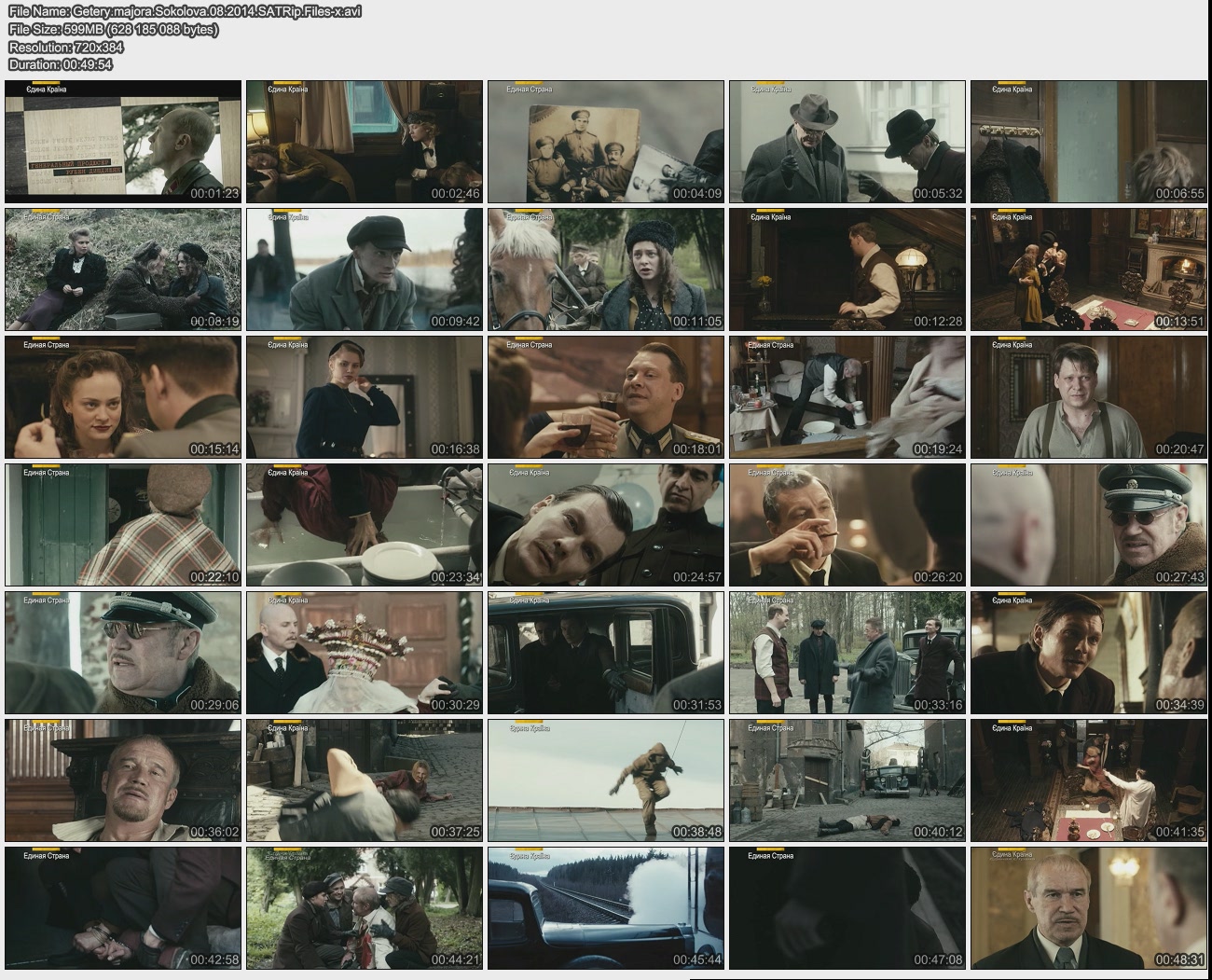Click the thumbnail timestamped 00:01:23
The height and width of the screenshot is (980, 1212).
coord(123,142)
